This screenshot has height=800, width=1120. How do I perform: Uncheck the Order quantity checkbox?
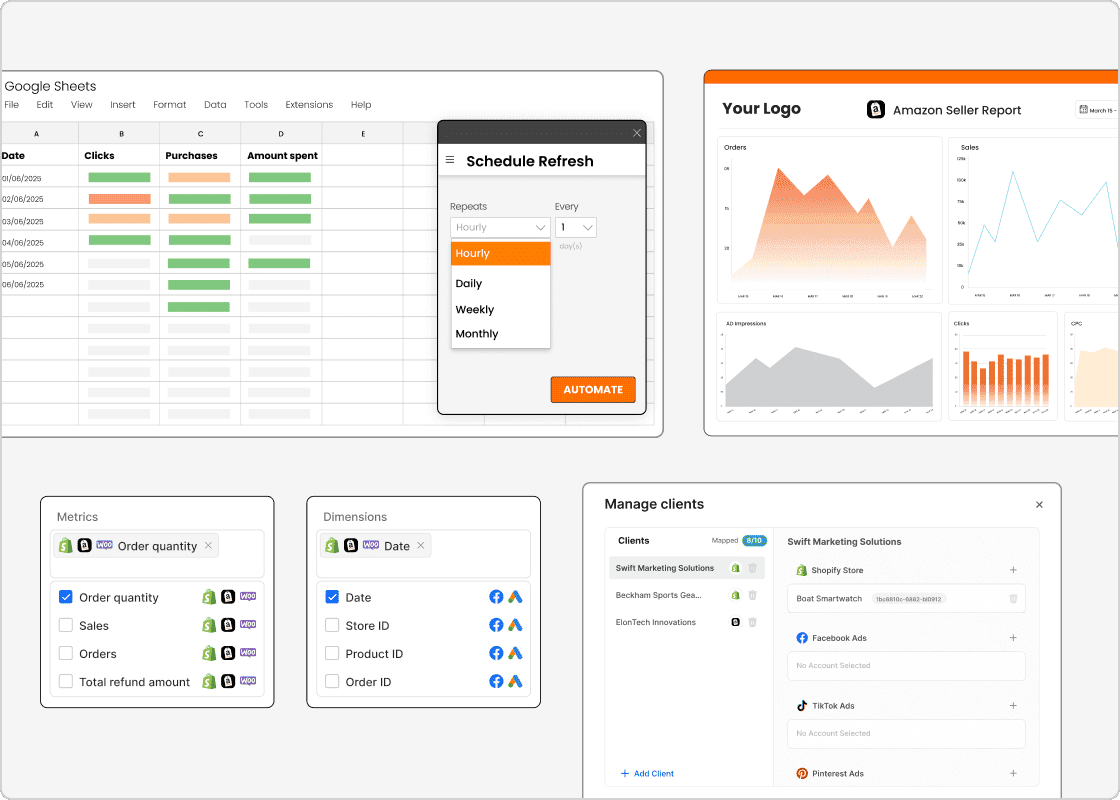66,597
